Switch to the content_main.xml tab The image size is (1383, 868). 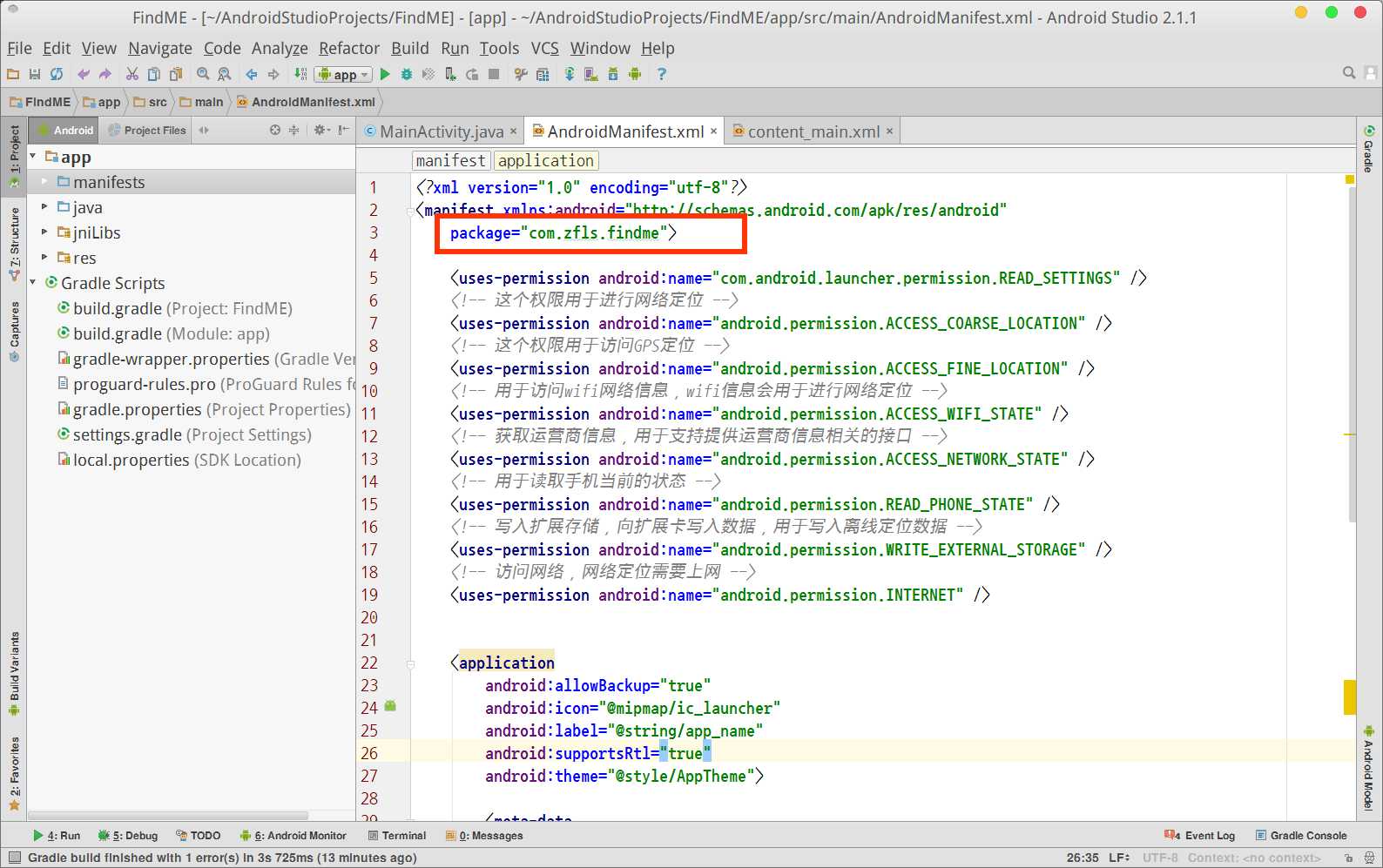(x=813, y=131)
